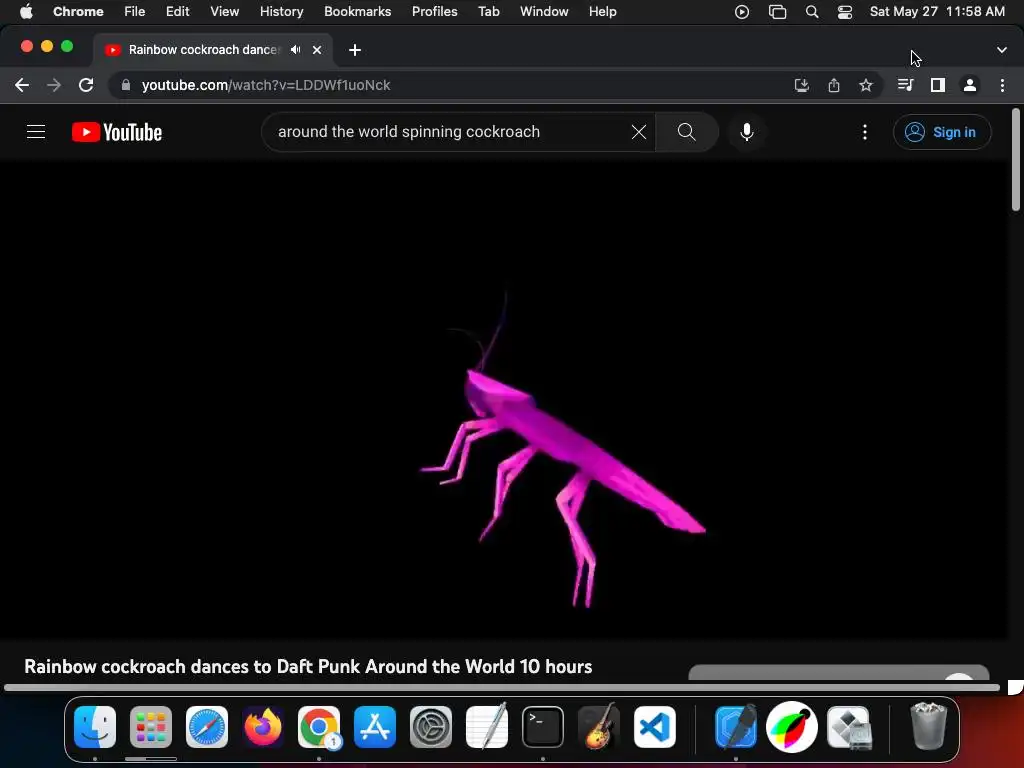Clear the search query with X

(639, 132)
